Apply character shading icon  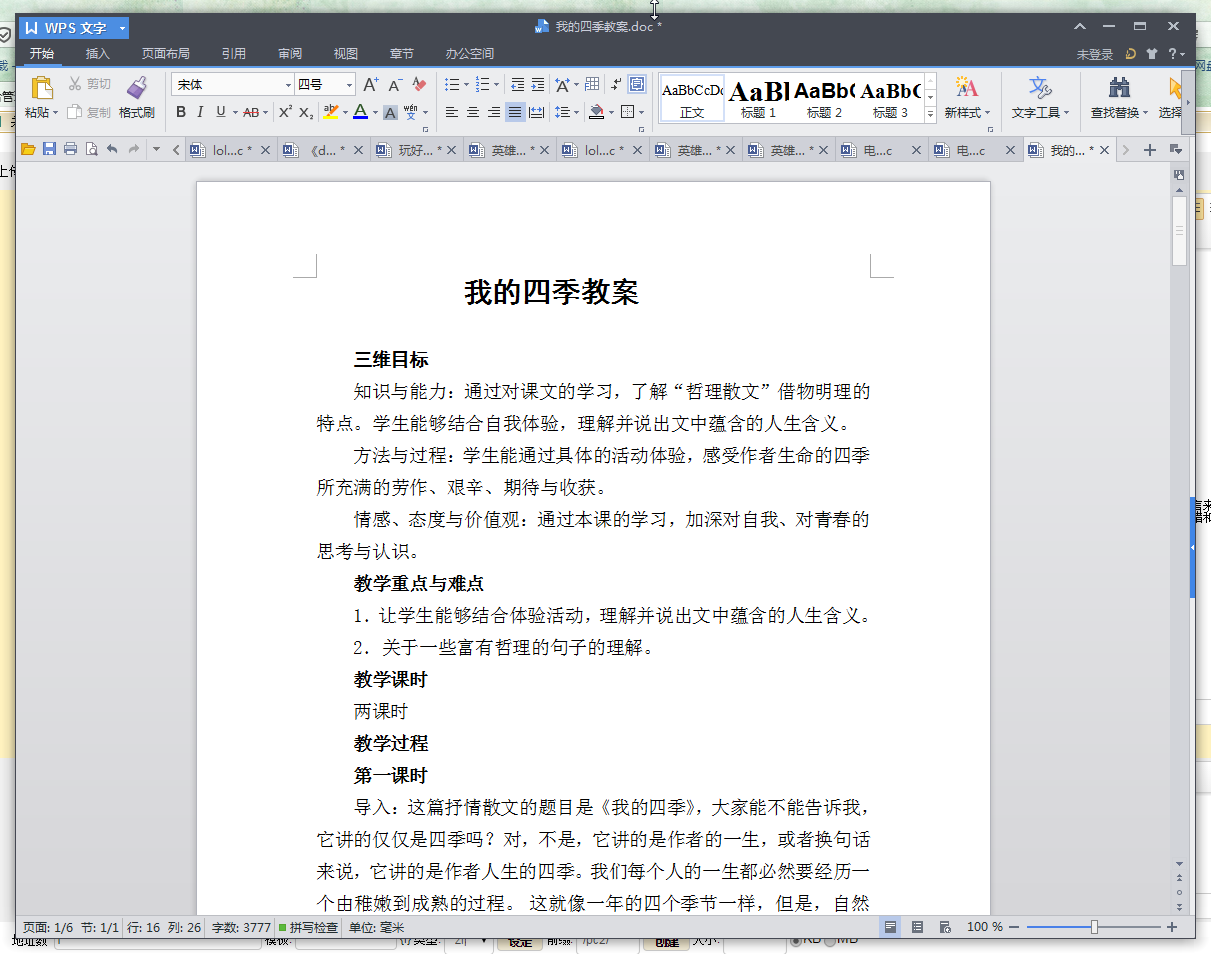click(x=391, y=112)
